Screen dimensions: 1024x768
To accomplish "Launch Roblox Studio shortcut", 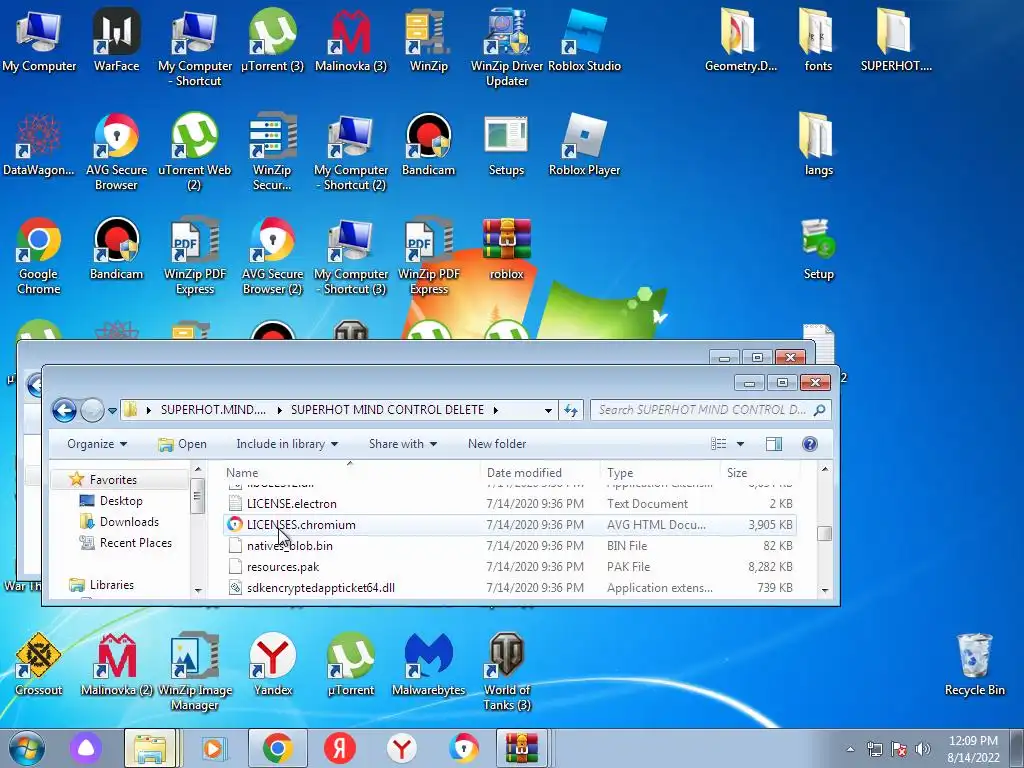I will click(584, 39).
